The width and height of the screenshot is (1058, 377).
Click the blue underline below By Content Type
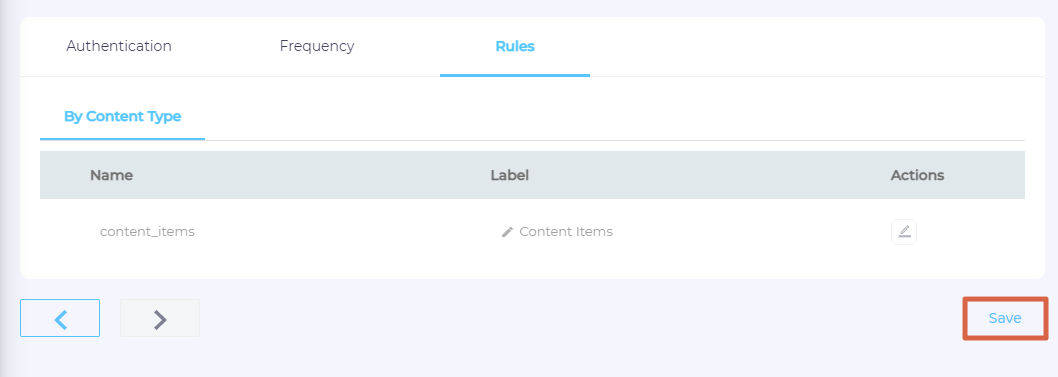pos(122,139)
